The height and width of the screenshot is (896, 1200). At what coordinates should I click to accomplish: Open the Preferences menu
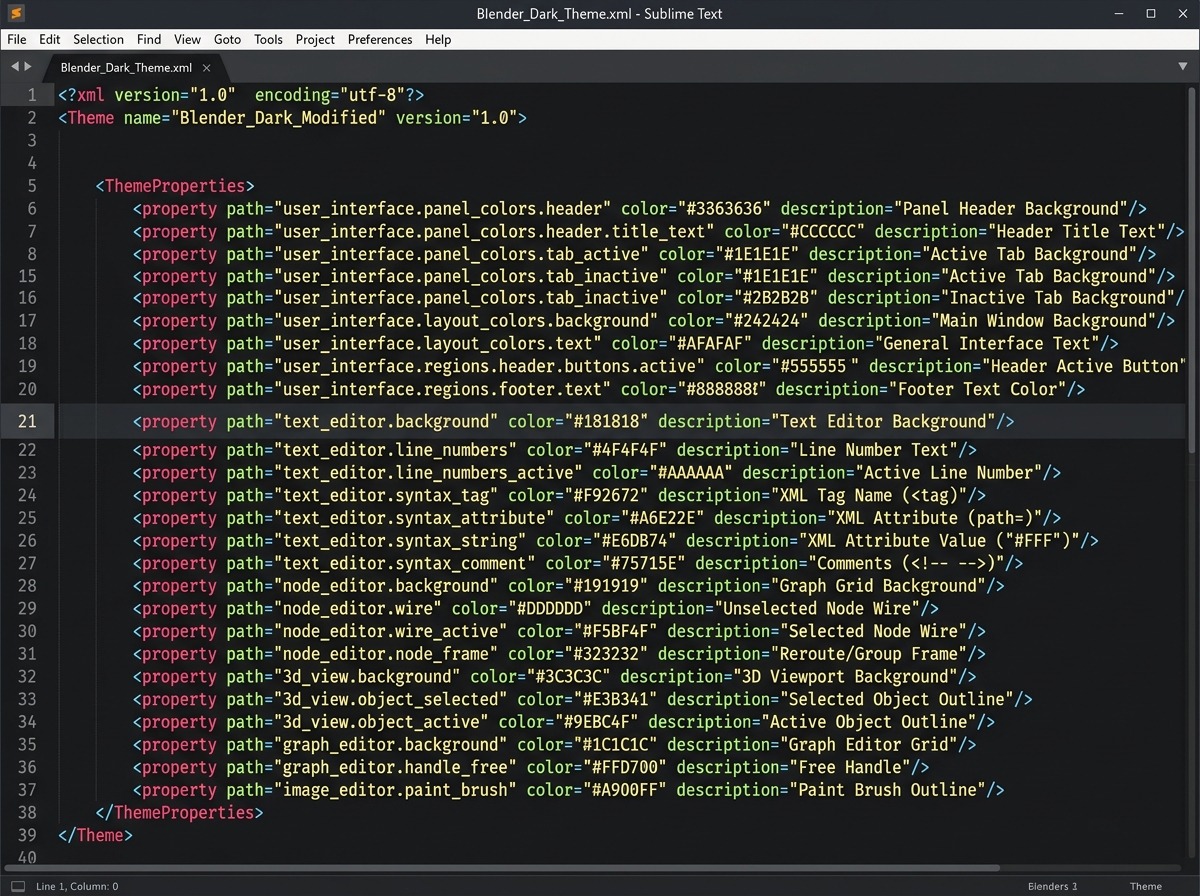pyautogui.click(x=380, y=39)
